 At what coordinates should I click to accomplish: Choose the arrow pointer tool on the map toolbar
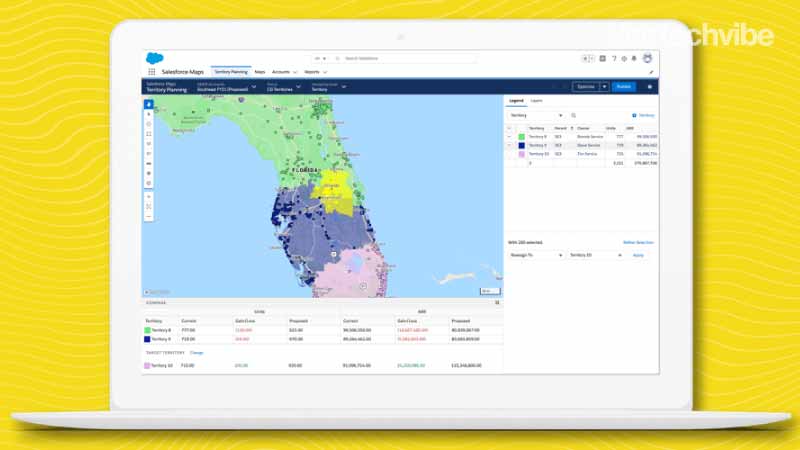148,114
